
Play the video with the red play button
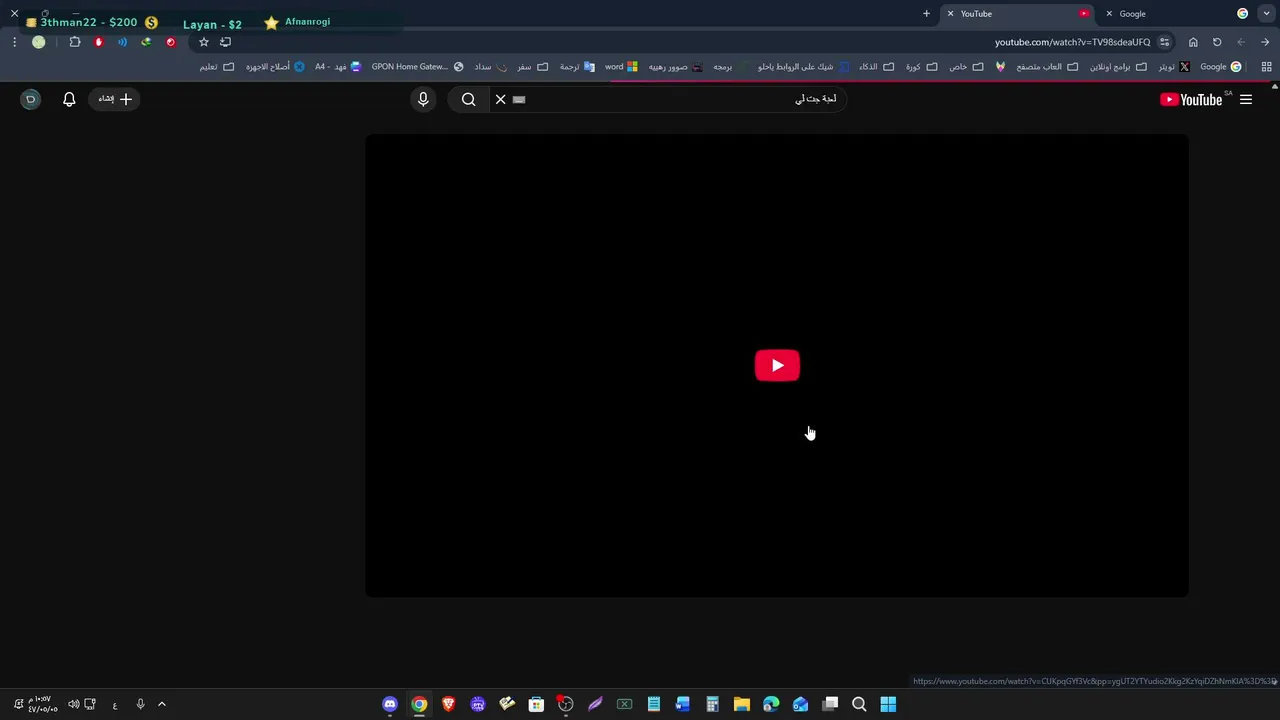point(777,365)
